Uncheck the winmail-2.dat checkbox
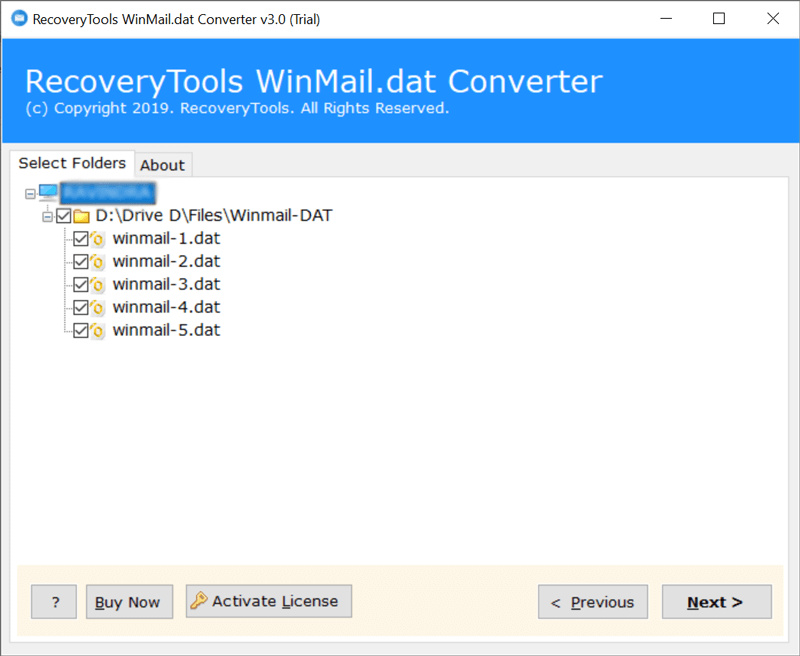800x656 pixels. (81, 262)
